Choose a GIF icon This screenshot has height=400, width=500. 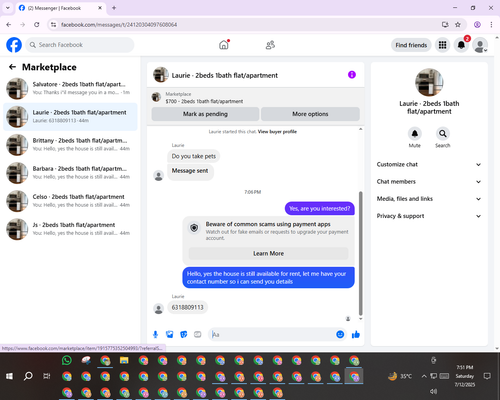[198, 334]
